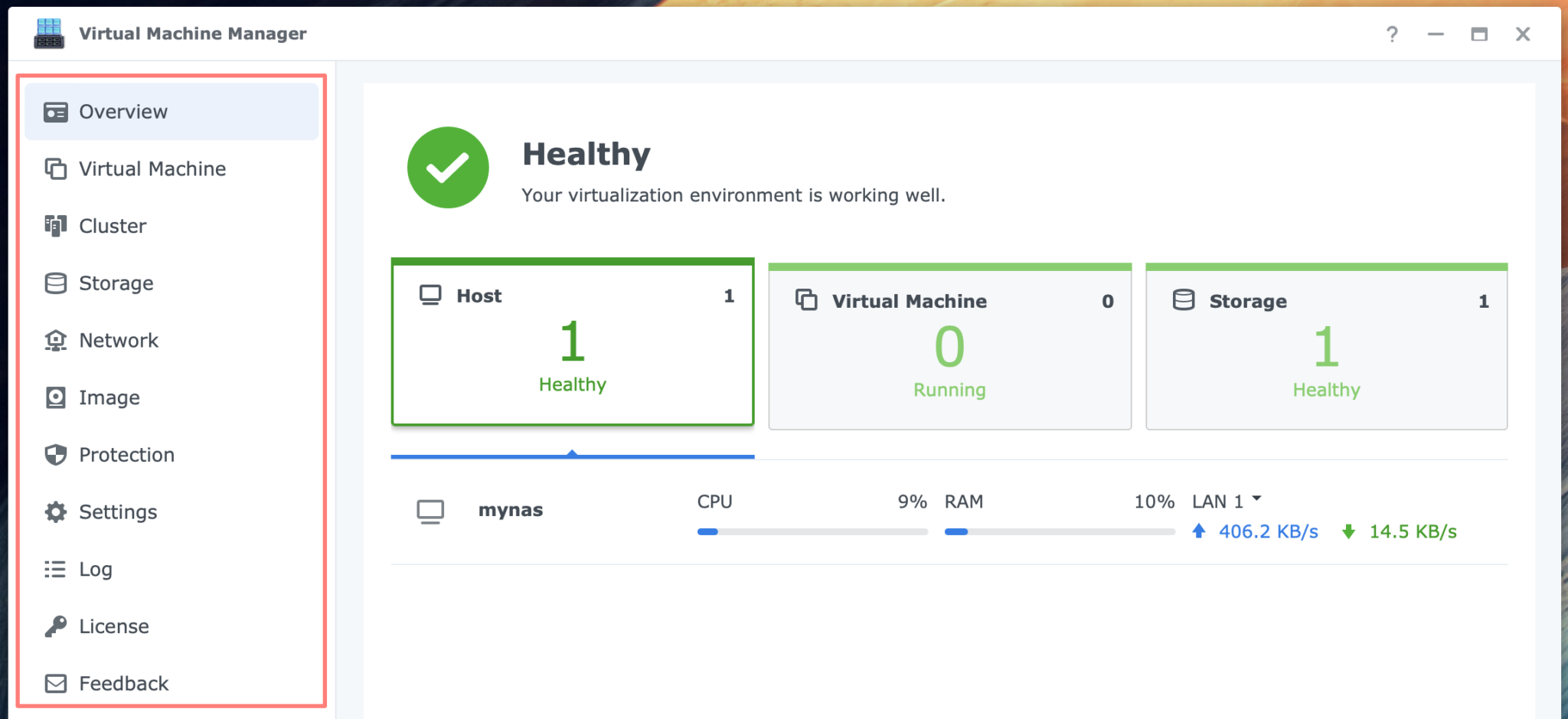
Task: Select the Host summary card
Action: click(573, 342)
